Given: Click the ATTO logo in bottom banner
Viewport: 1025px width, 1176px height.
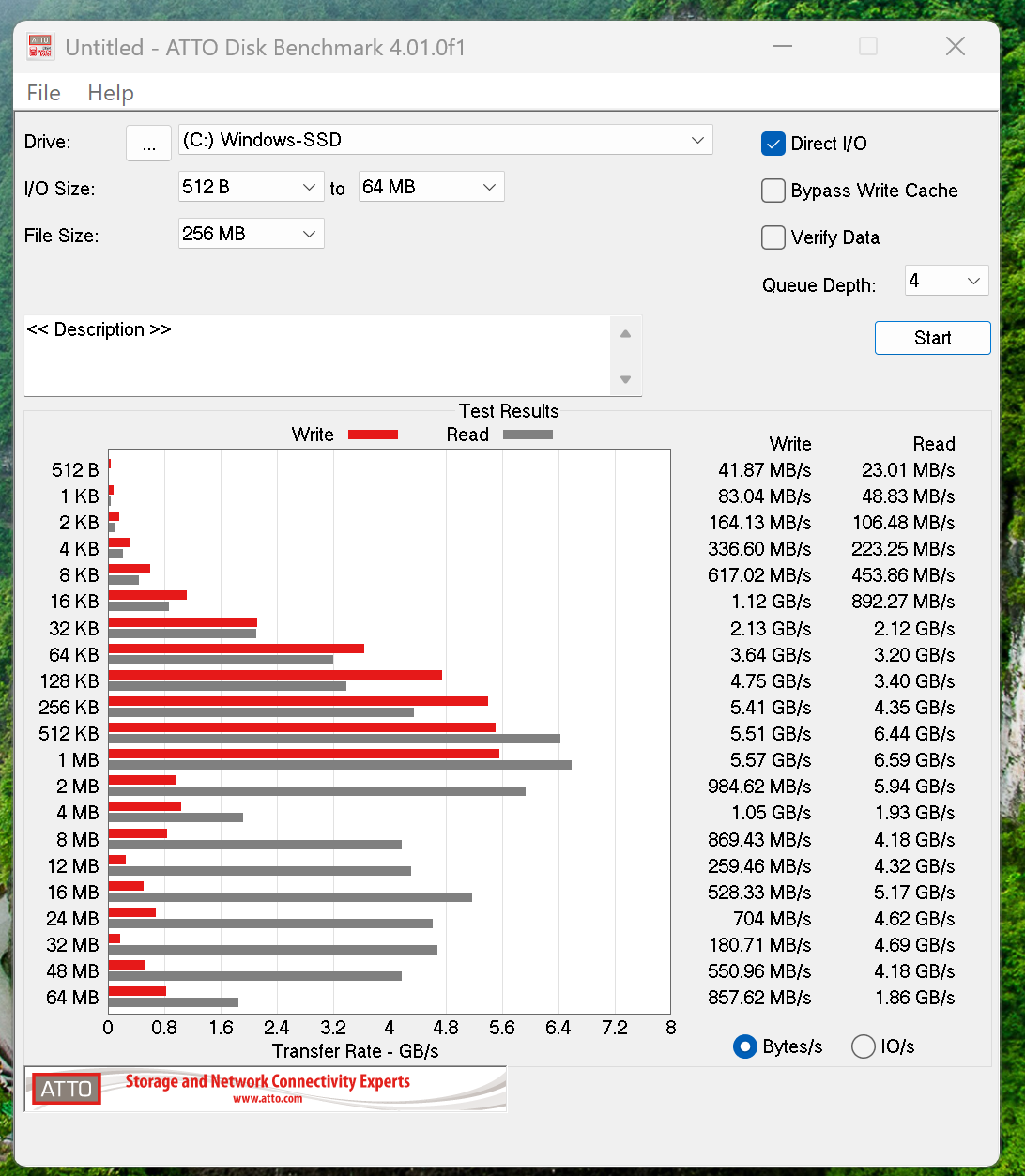Looking at the screenshot, I should pos(67,1089).
